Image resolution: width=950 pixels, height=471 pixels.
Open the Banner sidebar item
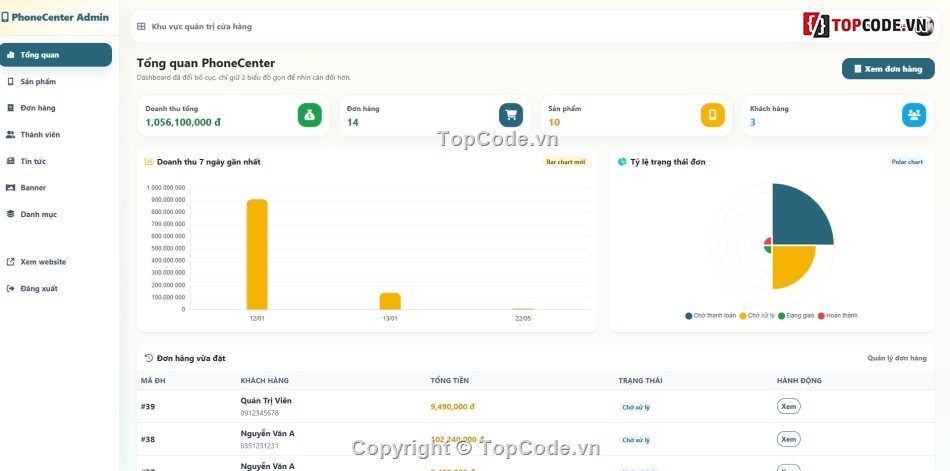tap(56, 187)
